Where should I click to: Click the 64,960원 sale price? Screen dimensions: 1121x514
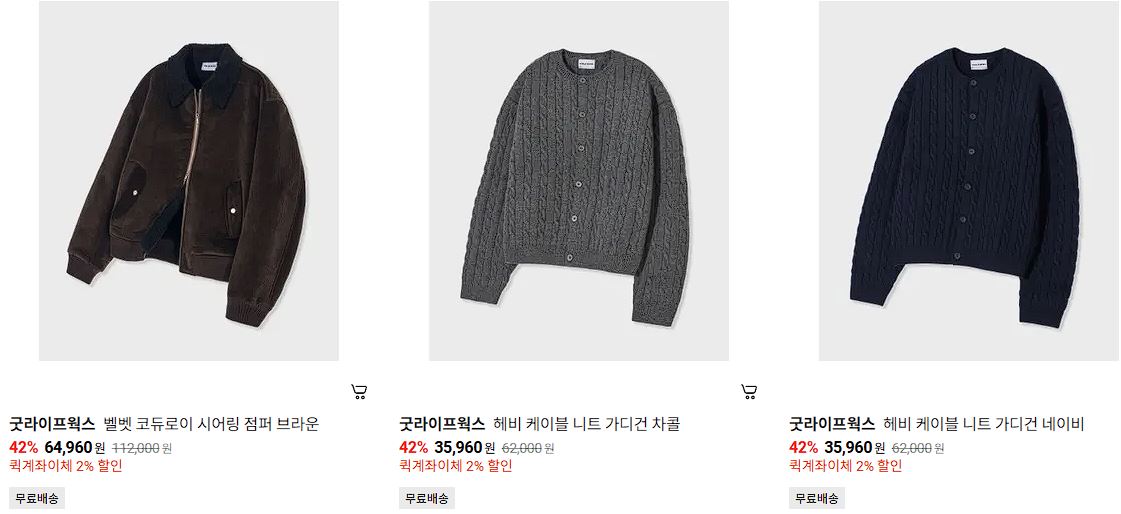pos(74,448)
